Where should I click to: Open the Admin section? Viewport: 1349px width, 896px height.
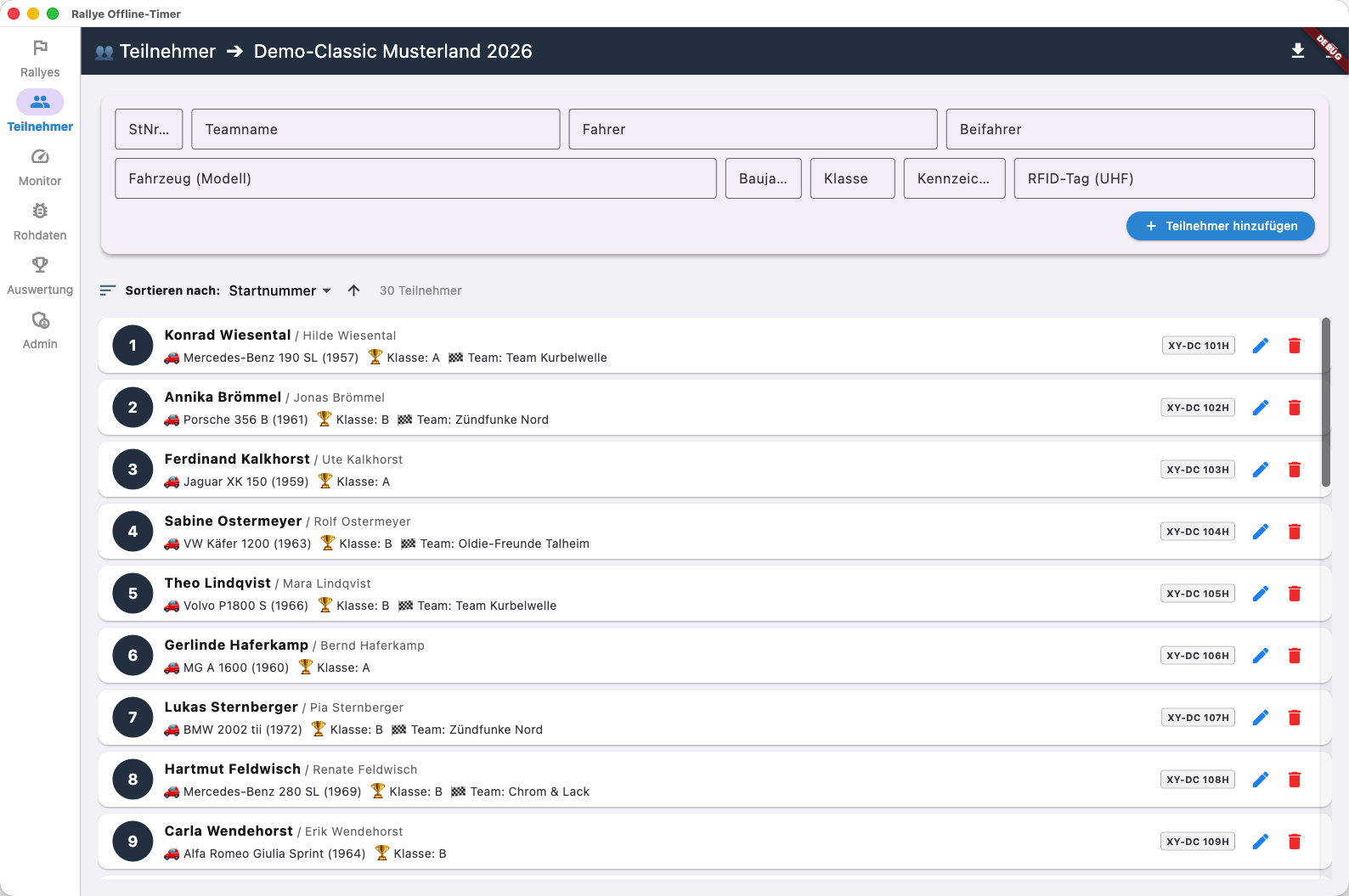(40, 330)
